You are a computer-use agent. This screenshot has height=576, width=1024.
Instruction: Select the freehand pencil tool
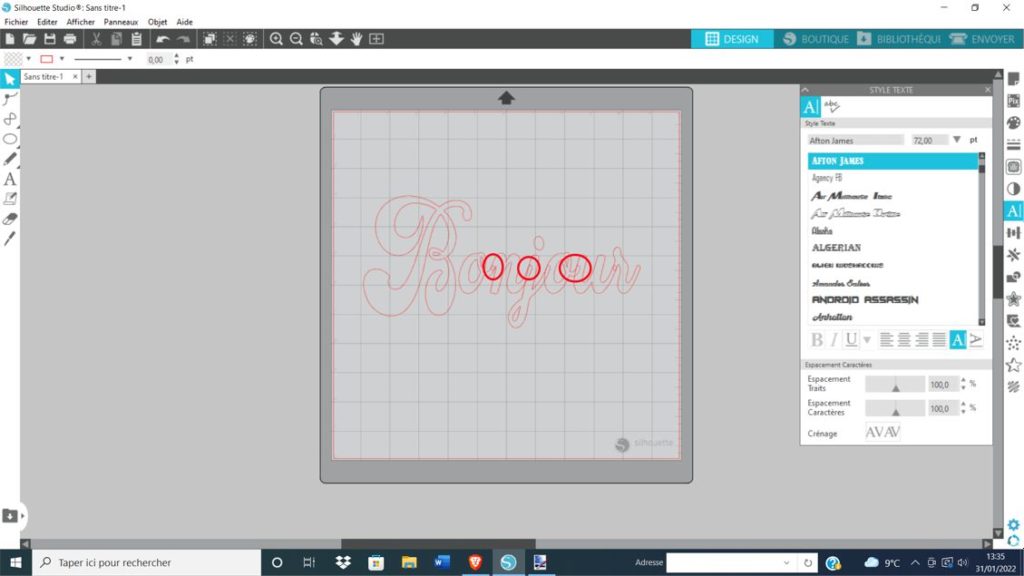pyautogui.click(x=10, y=159)
